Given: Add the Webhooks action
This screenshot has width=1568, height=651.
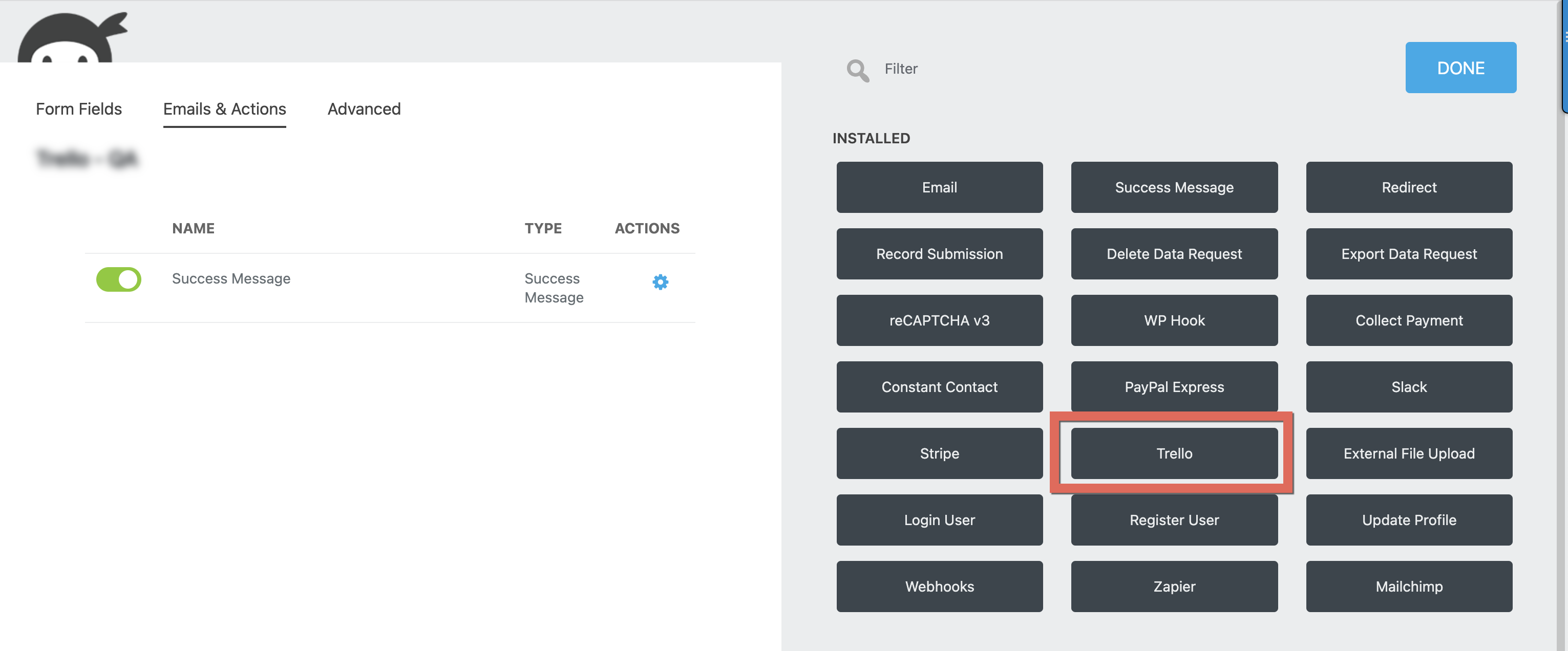Looking at the screenshot, I should [939, 587].
